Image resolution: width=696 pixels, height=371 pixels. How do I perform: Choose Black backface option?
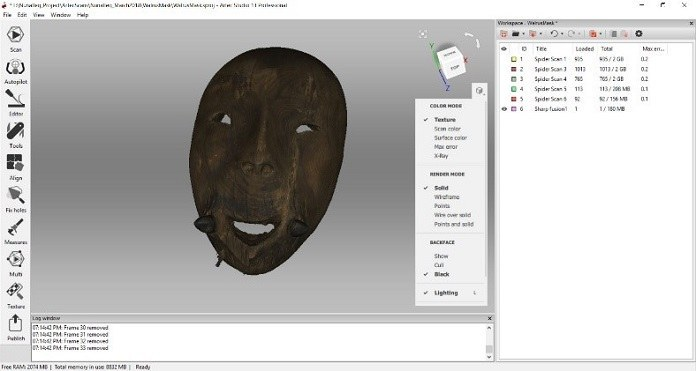(x=442, y=274)
